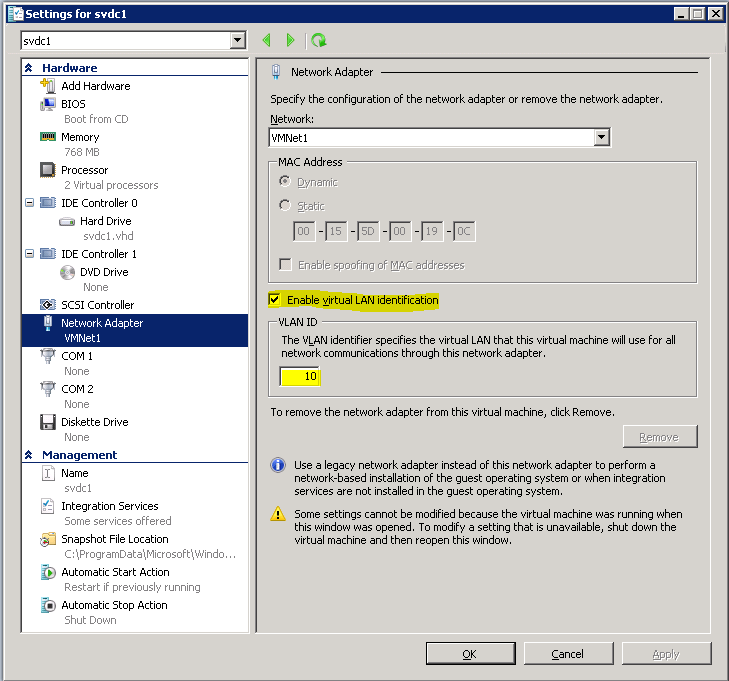
Task: Select the Integration Services icon
Action: [x=47, y=506]
